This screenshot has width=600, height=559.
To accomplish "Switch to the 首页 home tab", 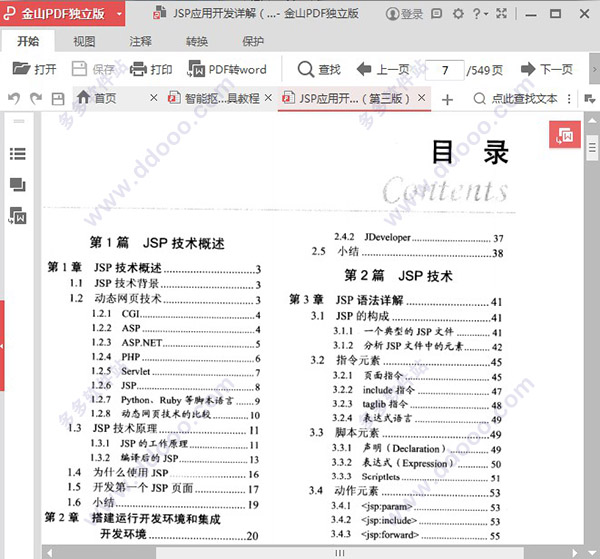I will point(97,98).
